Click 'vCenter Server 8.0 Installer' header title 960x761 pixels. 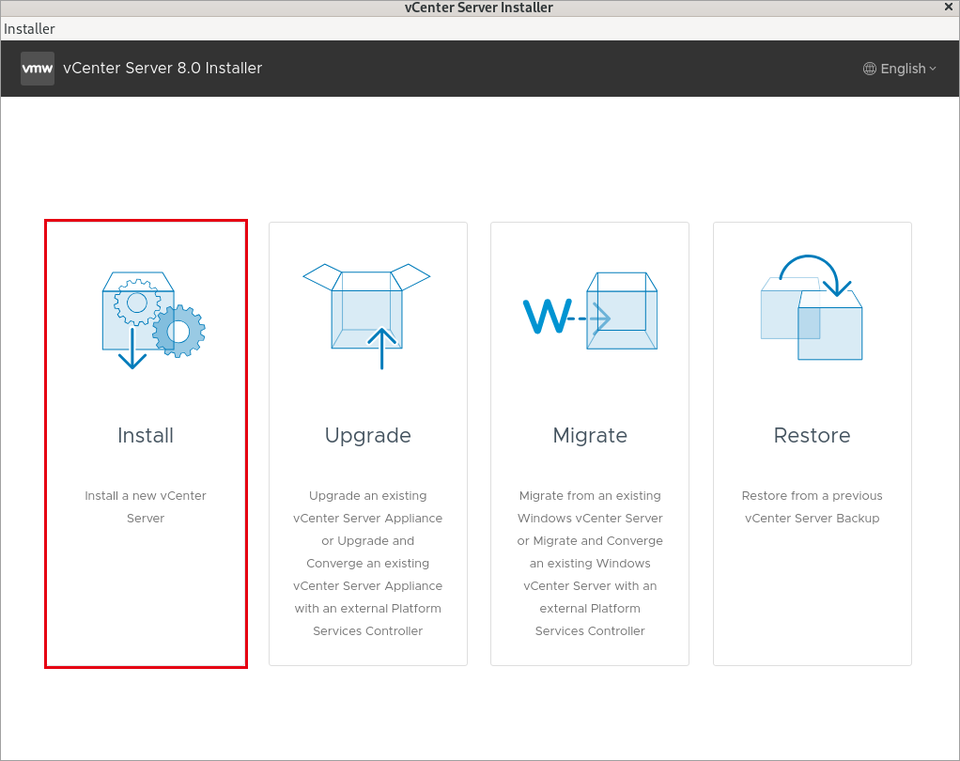(x=162, y=68)
